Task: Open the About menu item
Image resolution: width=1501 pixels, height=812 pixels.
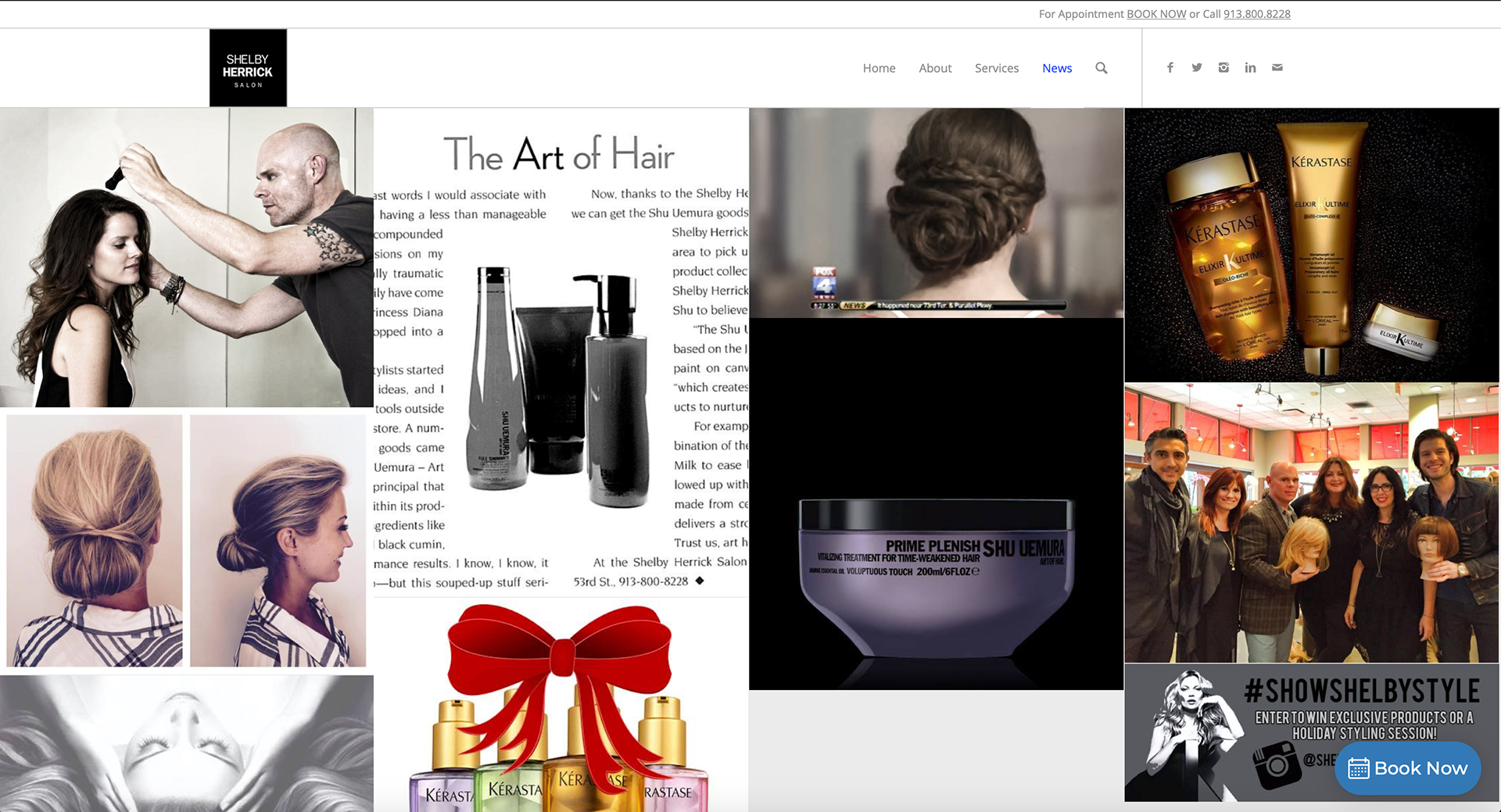Action: 935,69
